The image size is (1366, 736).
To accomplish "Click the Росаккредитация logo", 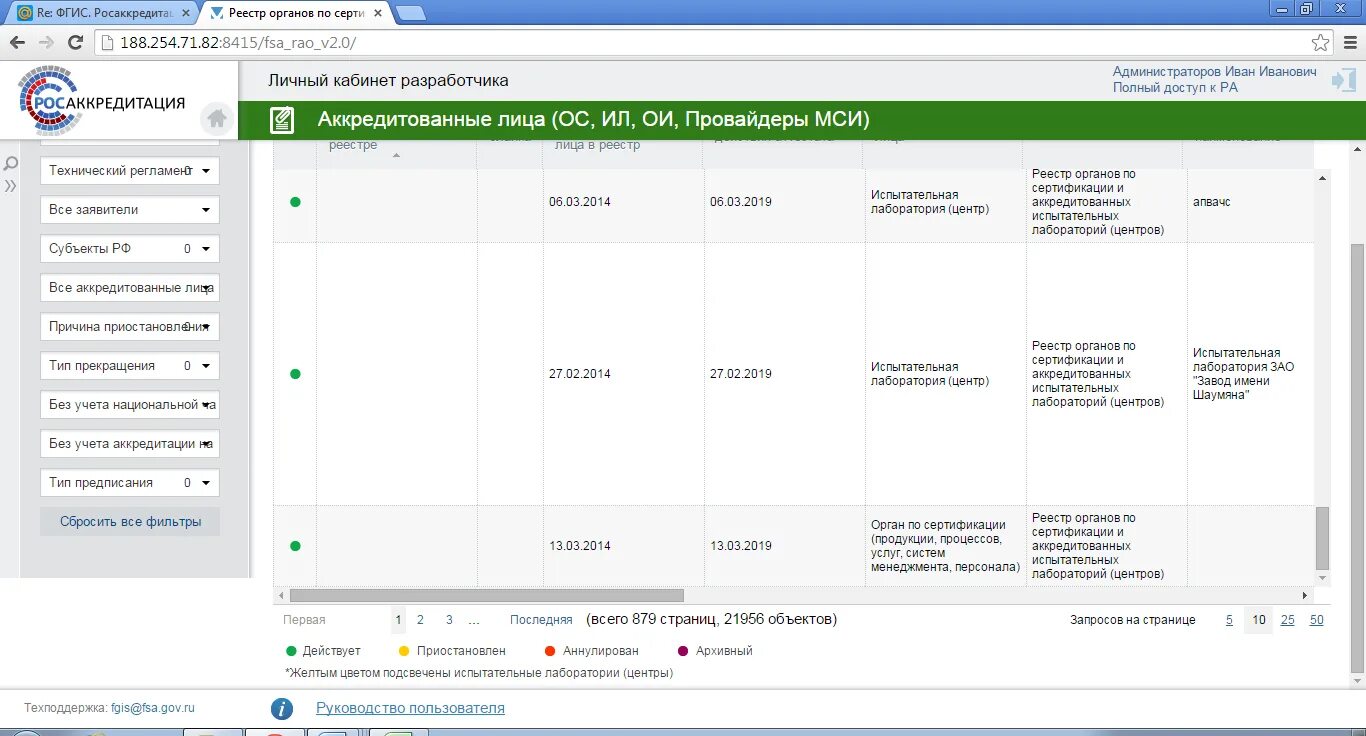I will tap(101, 101).
